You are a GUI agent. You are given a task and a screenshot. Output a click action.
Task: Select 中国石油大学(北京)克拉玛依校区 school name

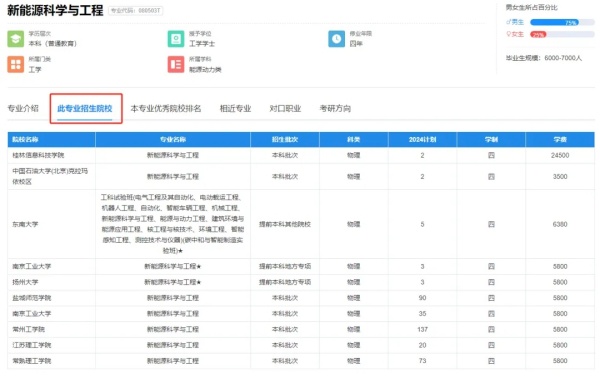point(50,176)
